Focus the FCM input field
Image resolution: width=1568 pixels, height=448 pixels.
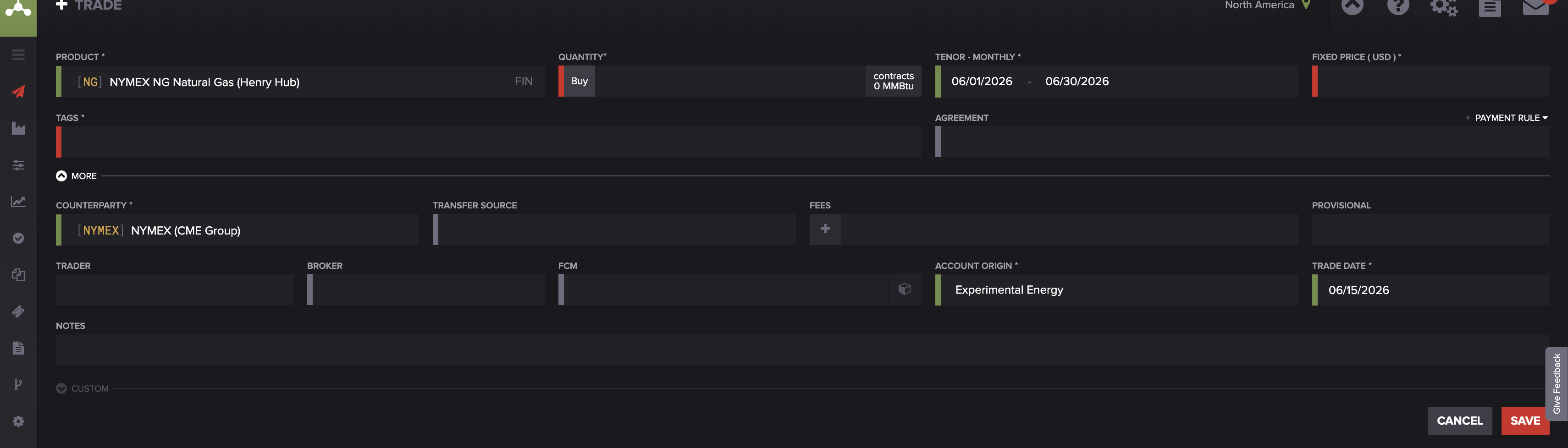click(723, 290)
